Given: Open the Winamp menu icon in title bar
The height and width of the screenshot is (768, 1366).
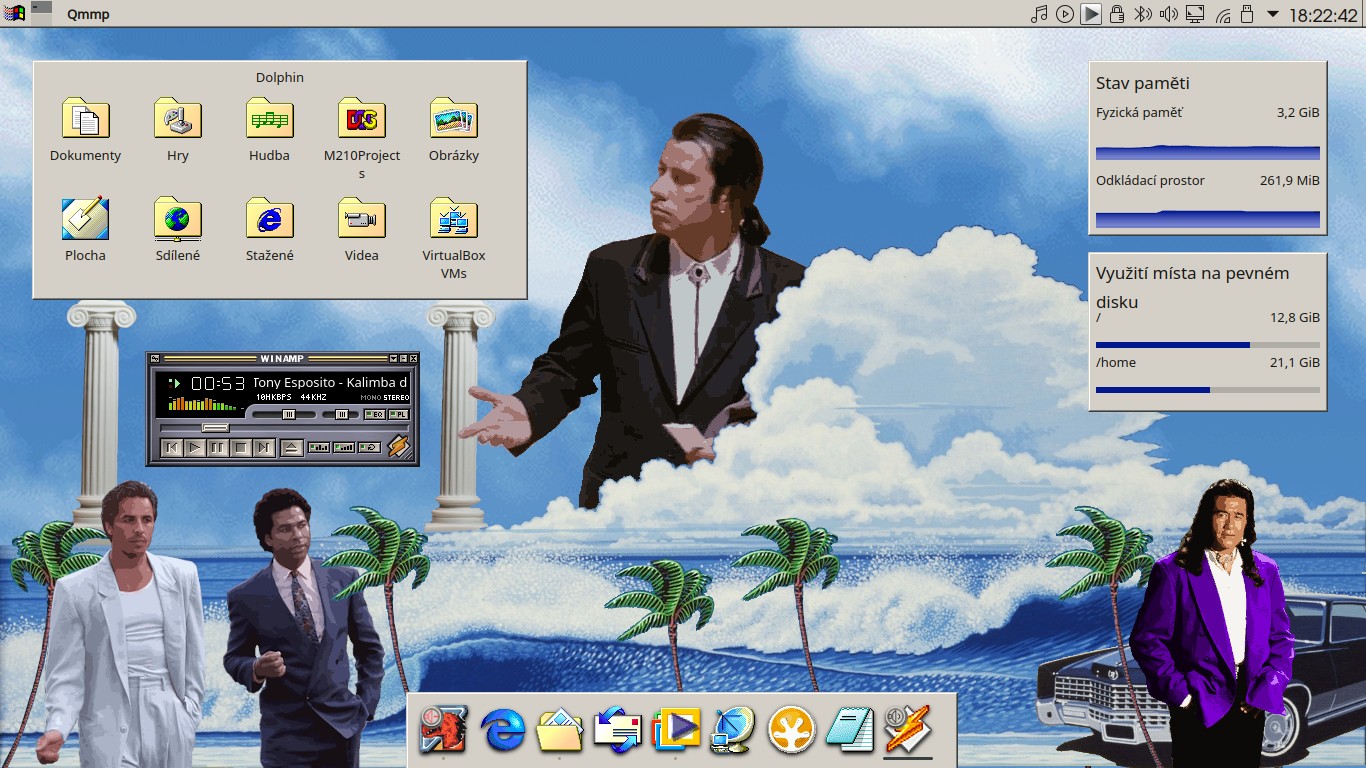Looking at the screenshot, I should point(155,359).
